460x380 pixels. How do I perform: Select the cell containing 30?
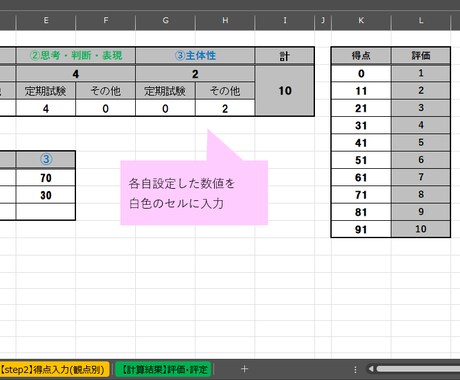click(x=46, y=195)
